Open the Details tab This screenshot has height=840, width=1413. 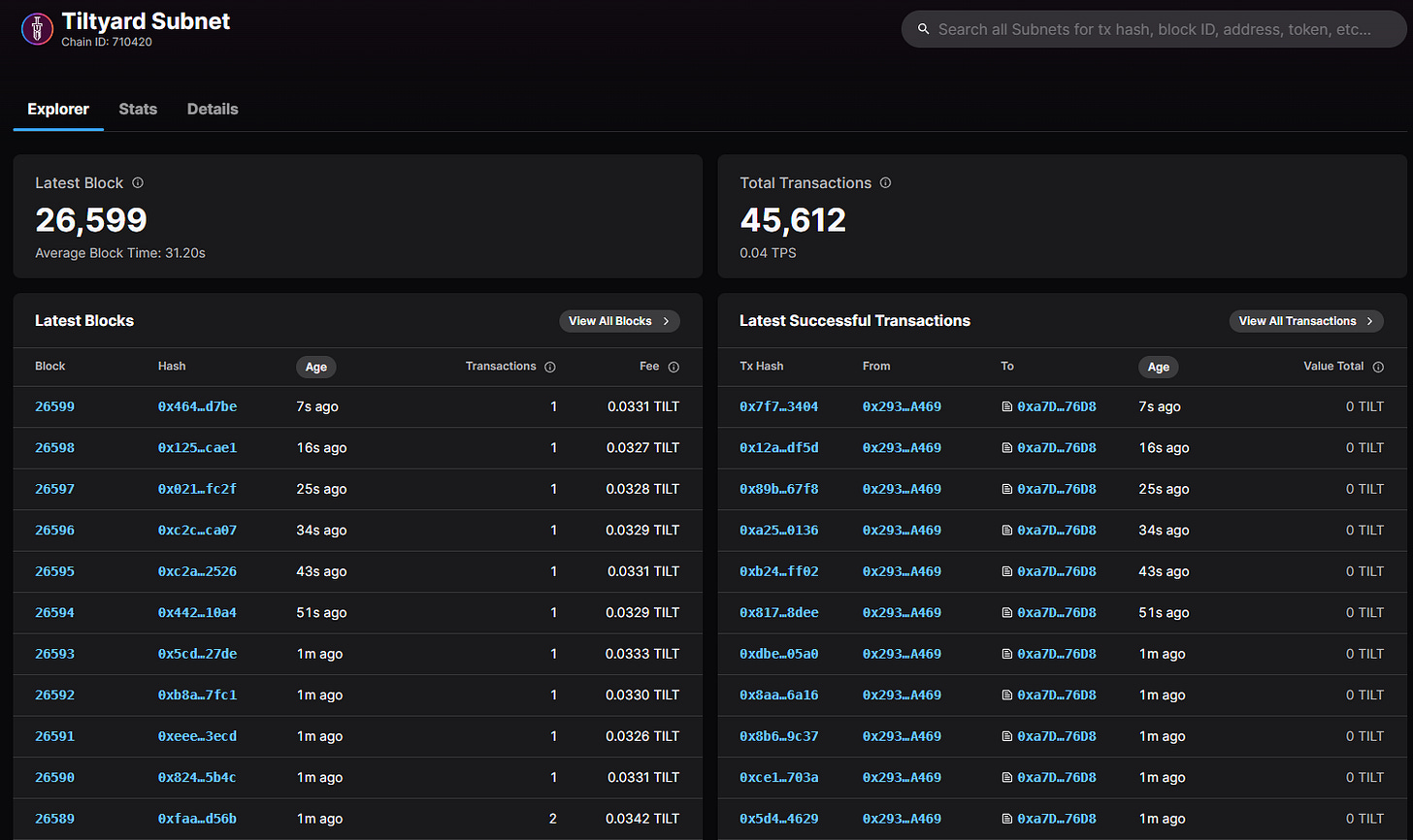(213, 109)
